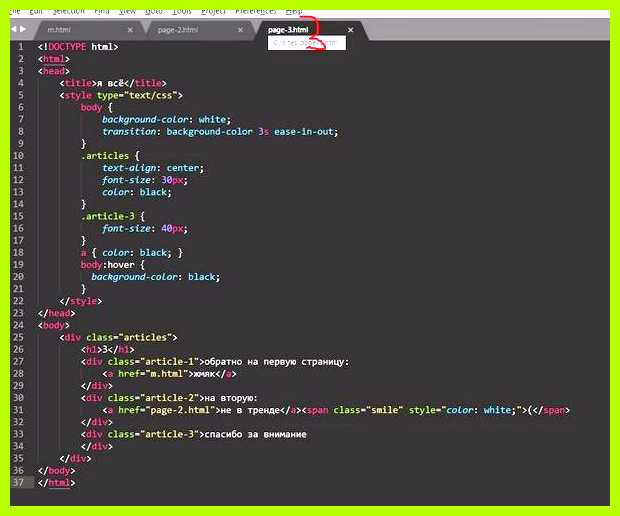Open the Goto menu

[x=154, y=11]
